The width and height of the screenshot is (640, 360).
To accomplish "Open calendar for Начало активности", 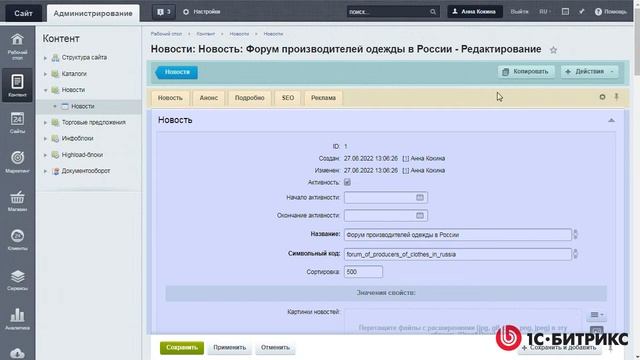I will pyautogui.click(x=420, y=198).
